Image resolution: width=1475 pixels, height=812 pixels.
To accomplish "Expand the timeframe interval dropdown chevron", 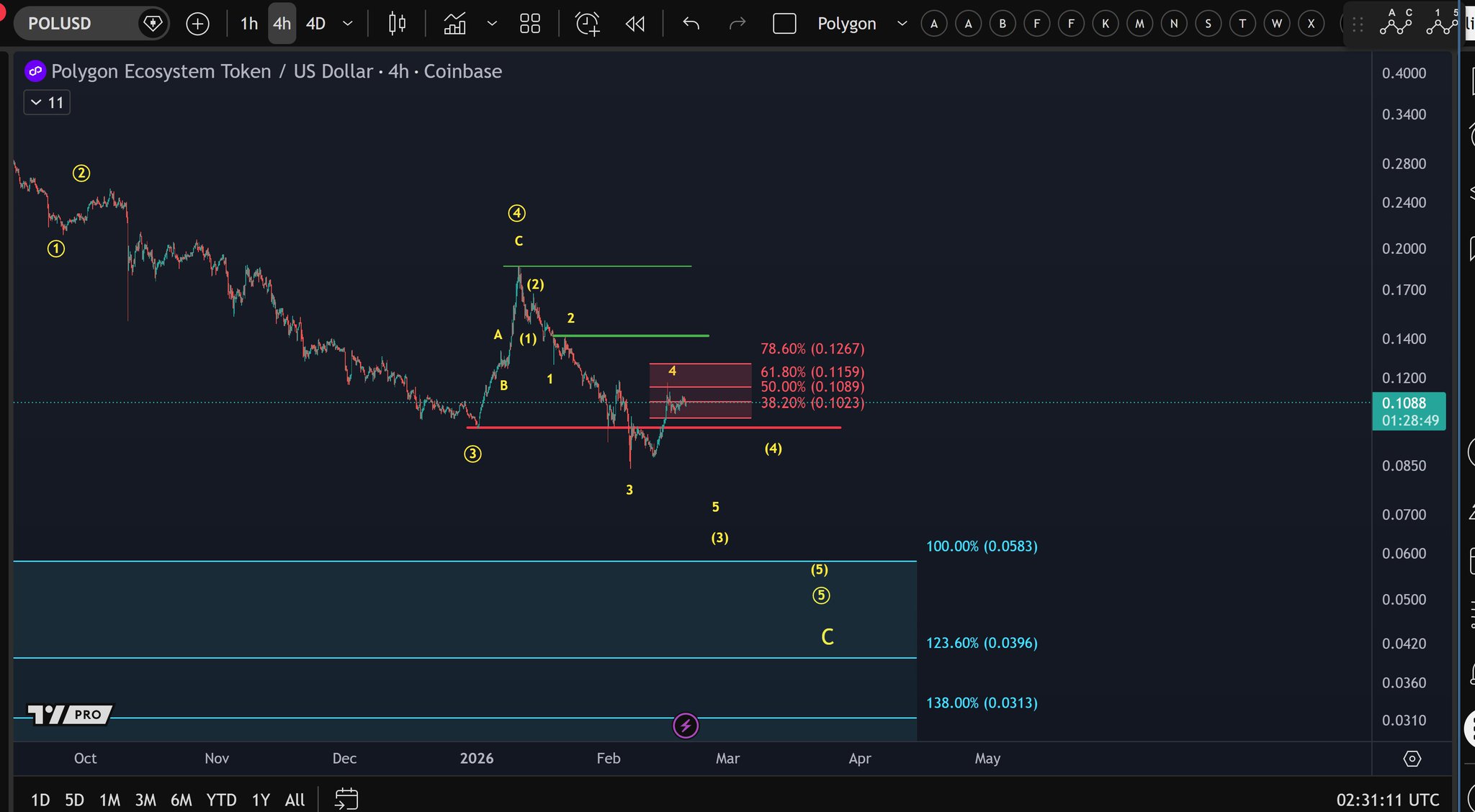I will (348, 24).
